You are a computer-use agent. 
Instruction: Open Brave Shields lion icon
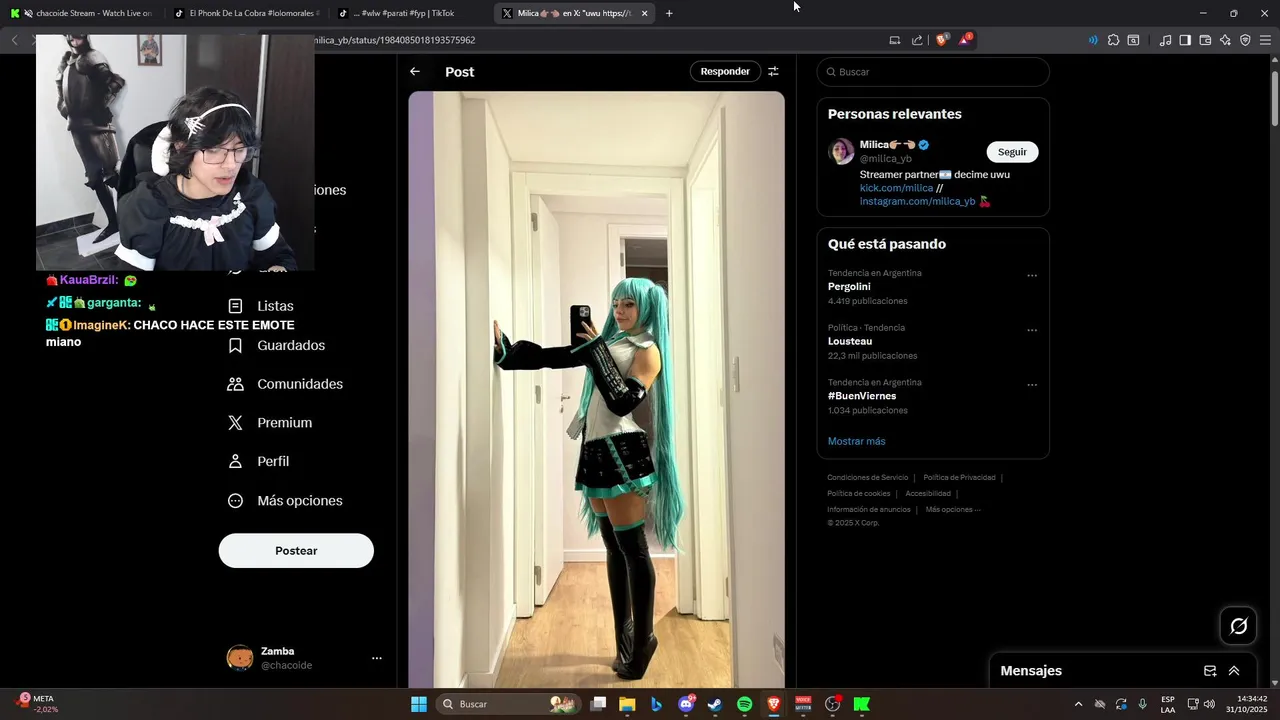(942, 40)
